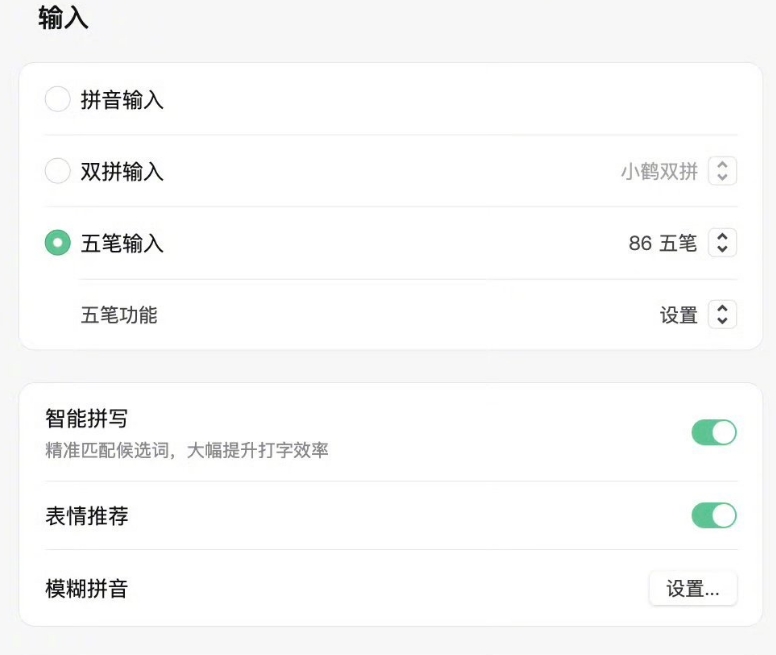Click the 五笔输入 label text
Screen dimensions: 776x655
[122, 243]
